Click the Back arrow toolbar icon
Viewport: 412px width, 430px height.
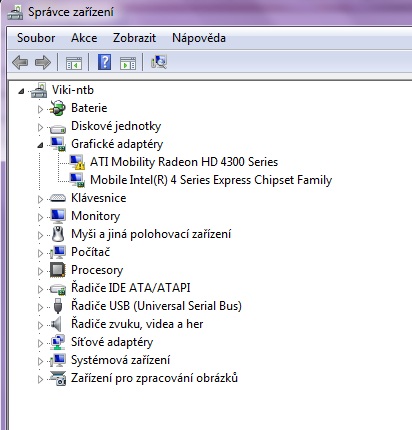(20, 62)
